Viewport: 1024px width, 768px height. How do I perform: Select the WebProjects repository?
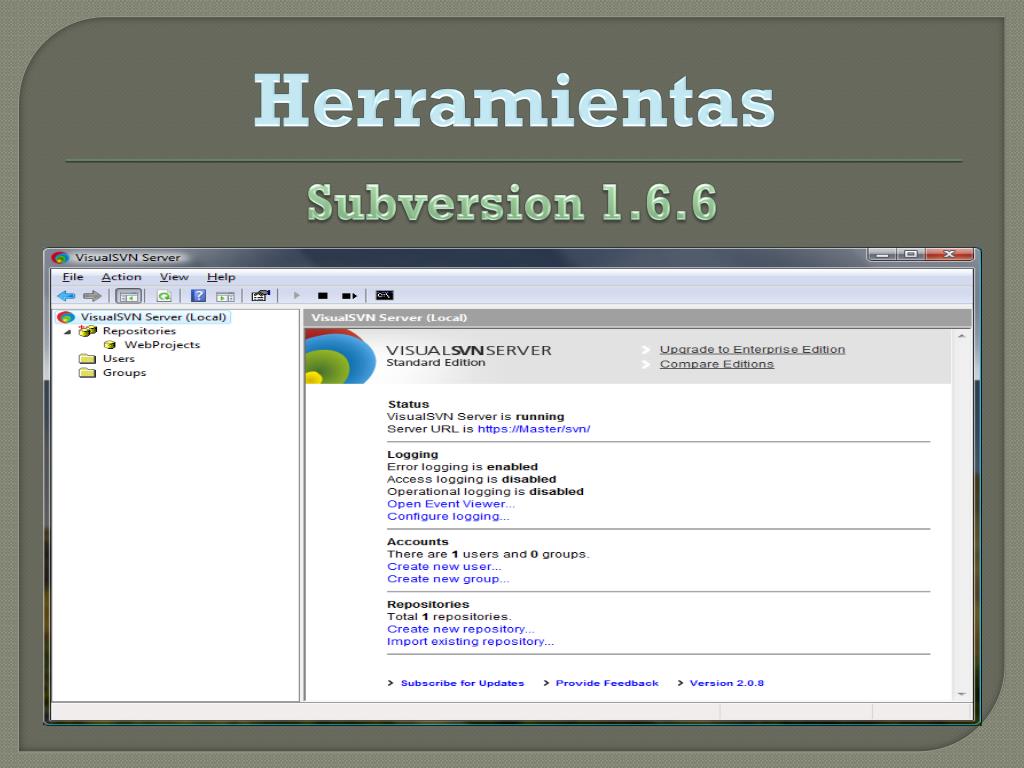click(162, 345)
